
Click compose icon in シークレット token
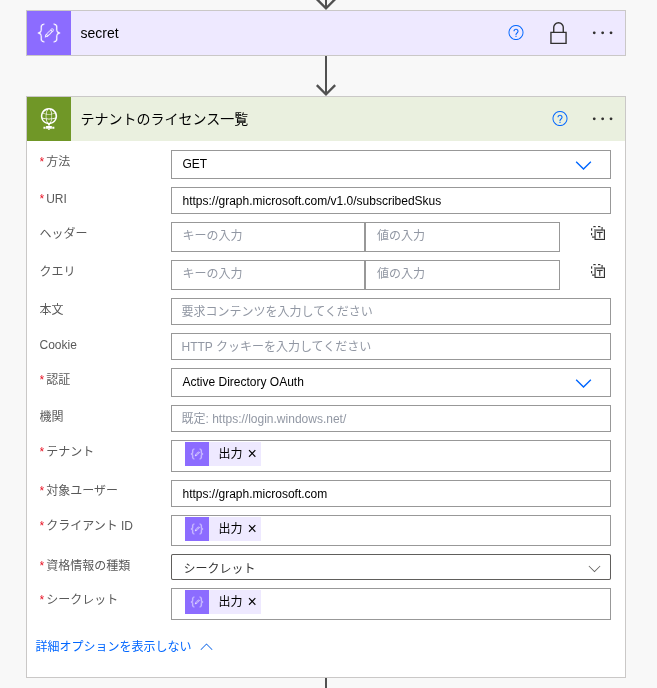[197, 602]
